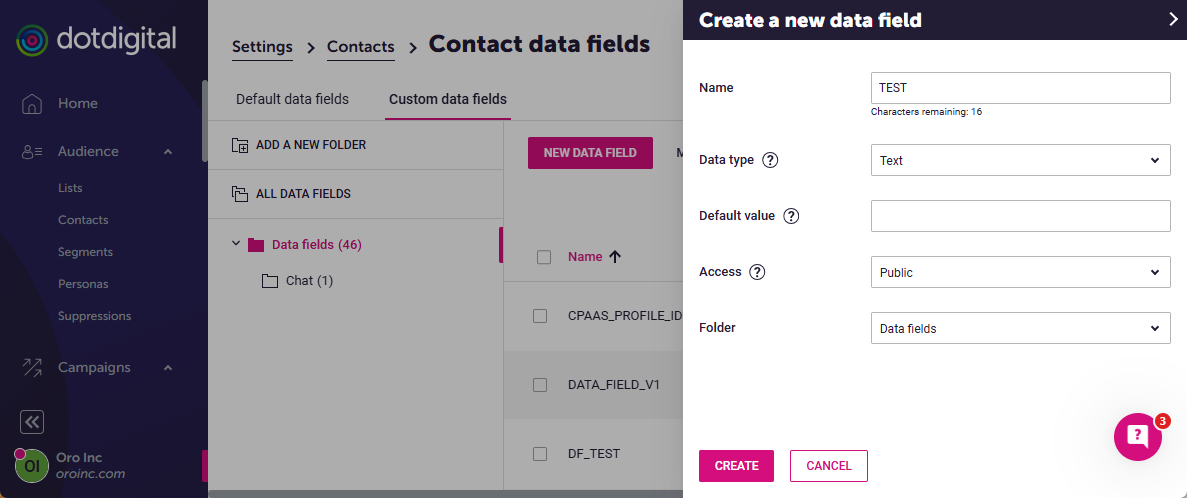1187x498 pixels.
Task: Click the Access help question icon
Action: tap(757, 272)
